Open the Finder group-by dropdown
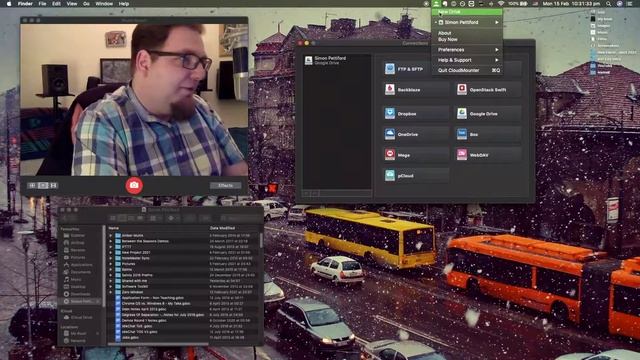The image size is (640, 360). pyautogui.click(x=155, y=218)
